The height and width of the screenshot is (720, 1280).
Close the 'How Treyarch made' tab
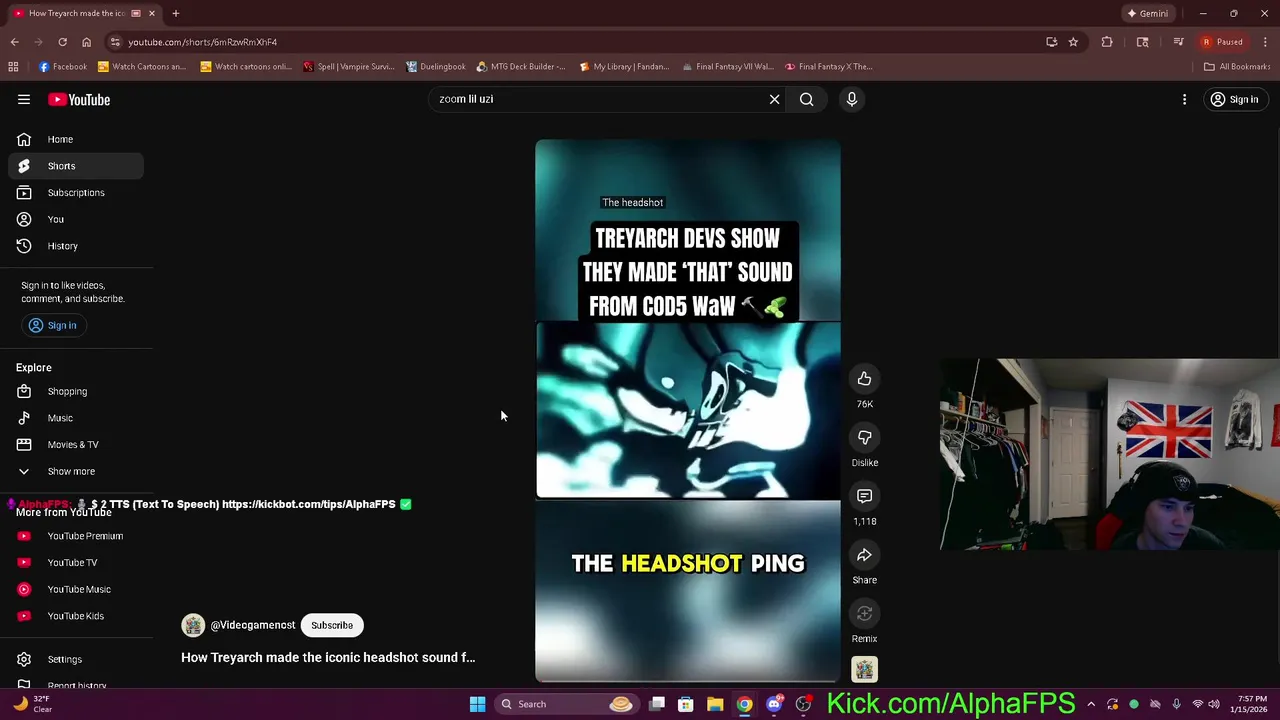click(152, 13)
